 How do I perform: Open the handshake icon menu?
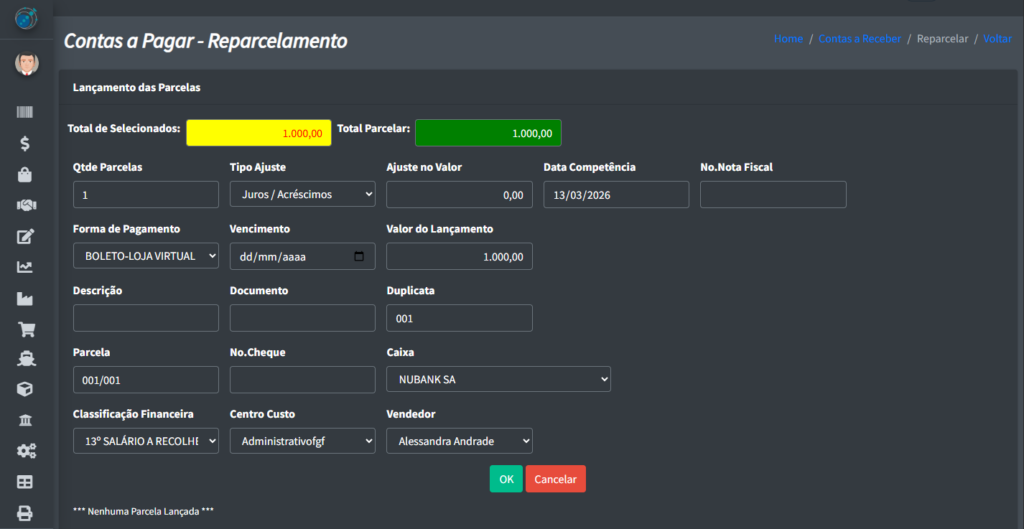[25, 205]
